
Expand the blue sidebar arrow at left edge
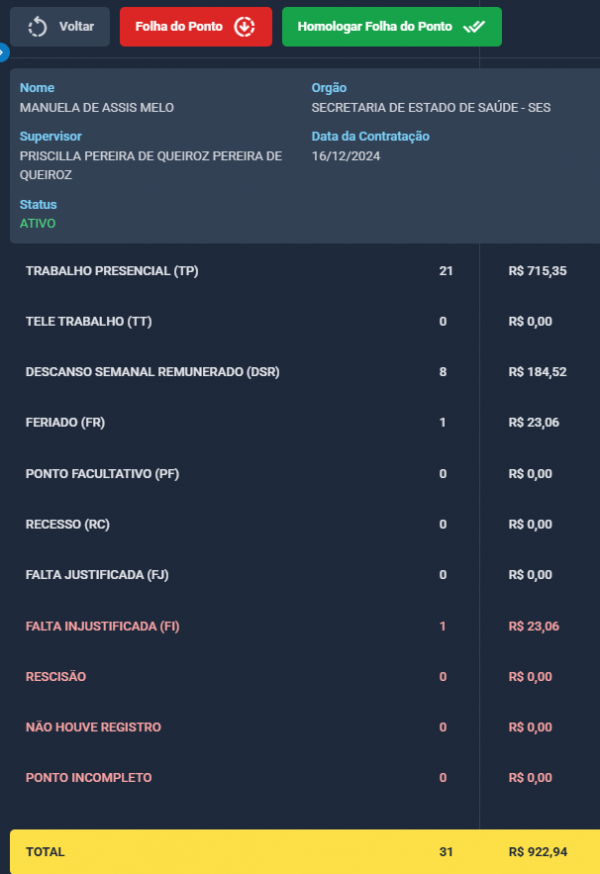(x=3, y=51)
